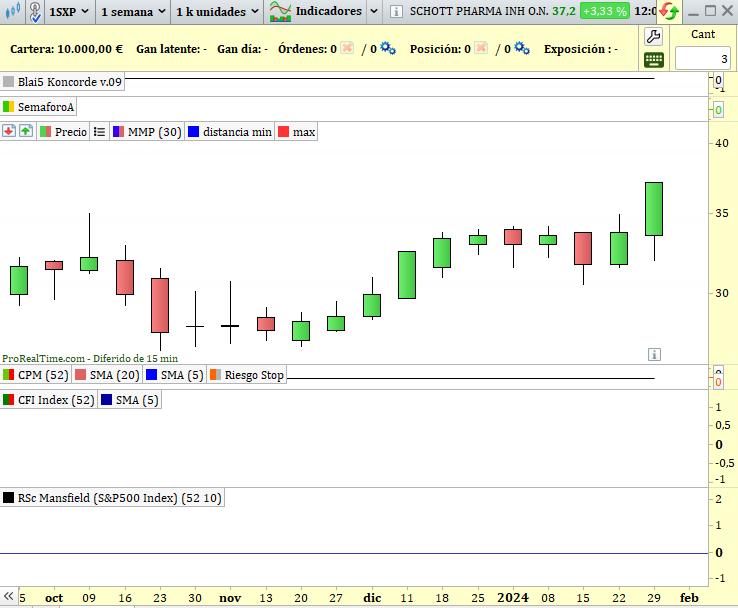738x608 pixels.
Task: Click the nov month label on time axis
Action: 230,598
